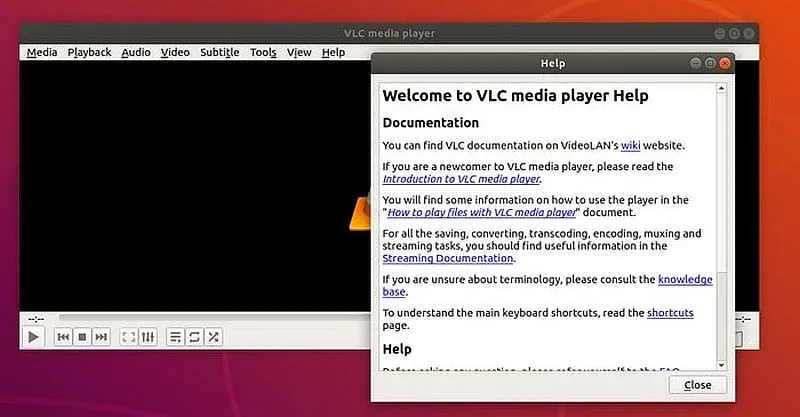Close the Help dialog with the orange X
Viewport: 800px width, 417px height.
point(724,63)
